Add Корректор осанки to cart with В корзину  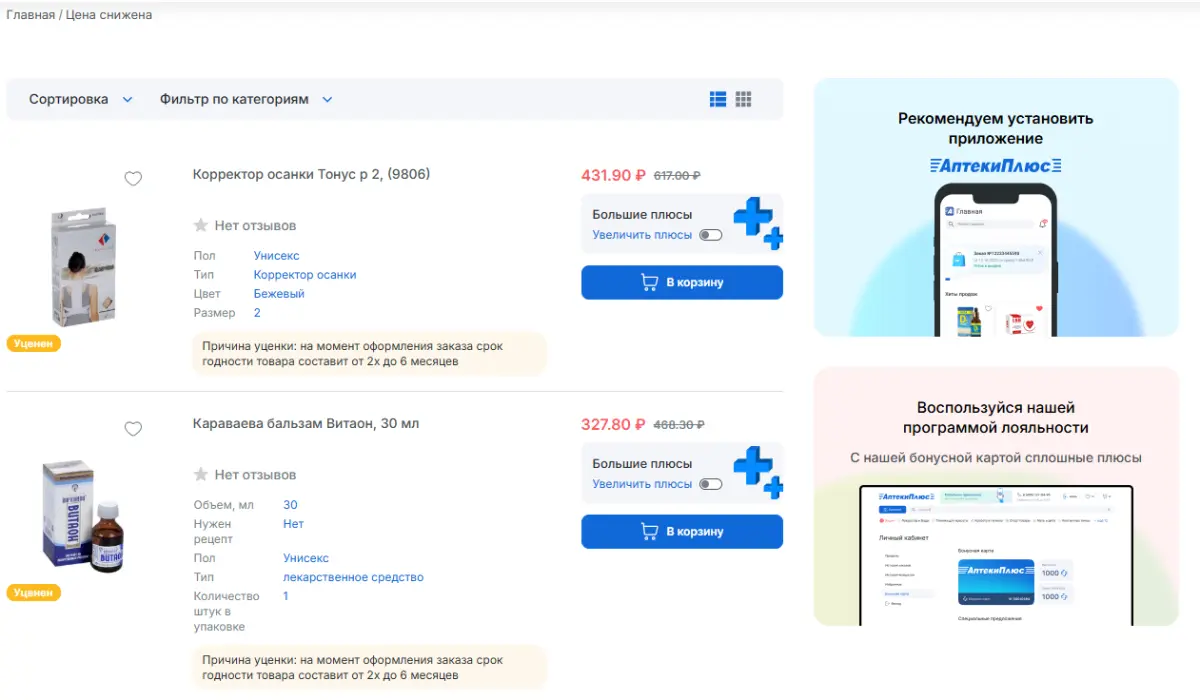[682, 282]
